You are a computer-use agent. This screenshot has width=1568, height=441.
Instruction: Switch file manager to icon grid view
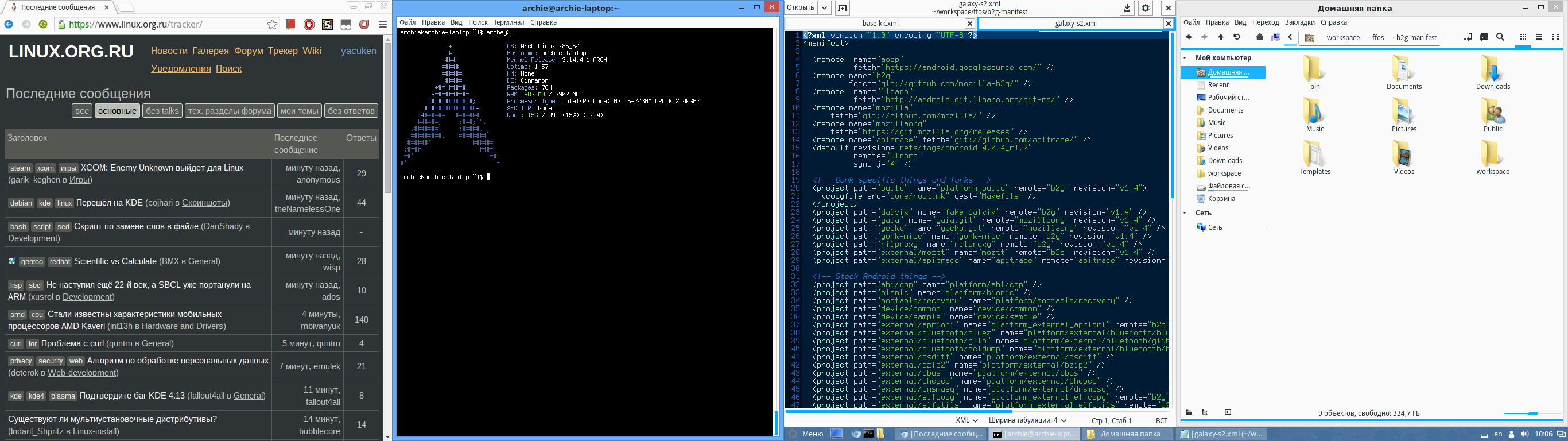click(x=1523, y=37)
